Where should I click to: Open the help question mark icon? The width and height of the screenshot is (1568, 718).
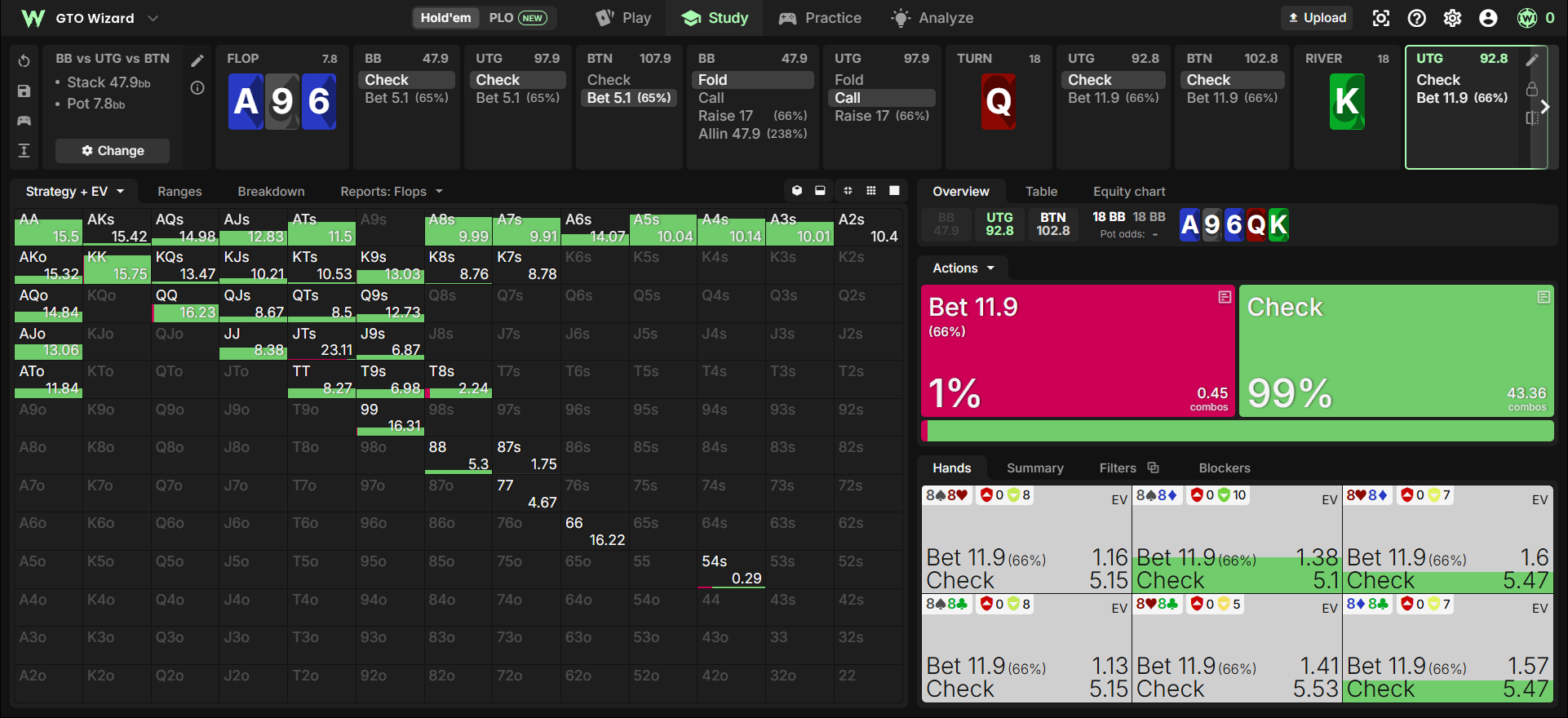(x=1417, y=18)
